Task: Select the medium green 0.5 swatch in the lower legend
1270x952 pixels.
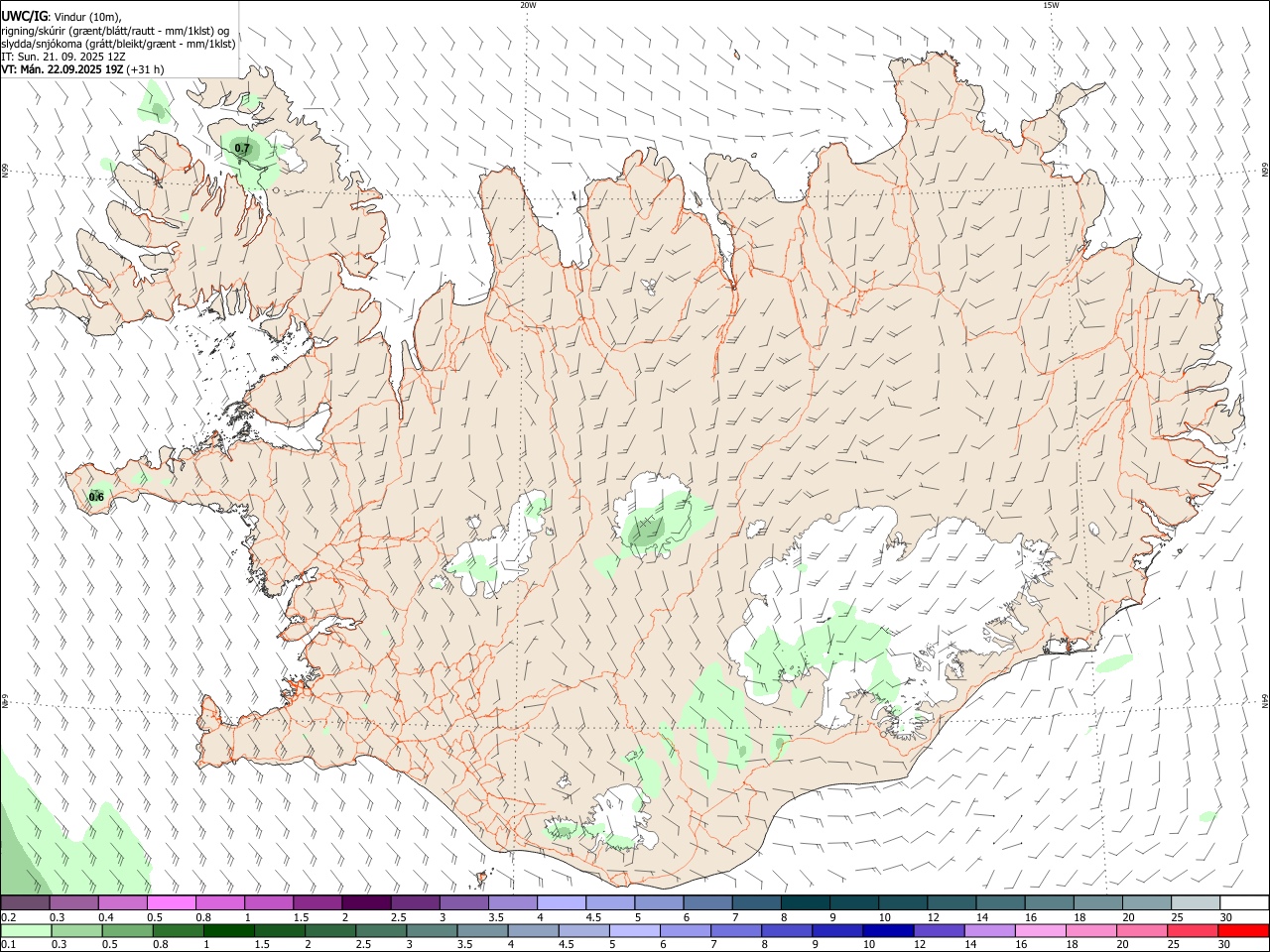Action: 127,930
